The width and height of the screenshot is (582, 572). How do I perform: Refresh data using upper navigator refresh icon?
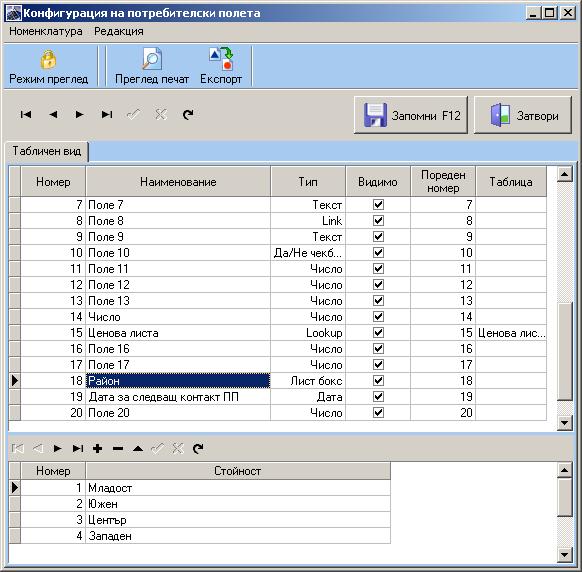point(188,114)
